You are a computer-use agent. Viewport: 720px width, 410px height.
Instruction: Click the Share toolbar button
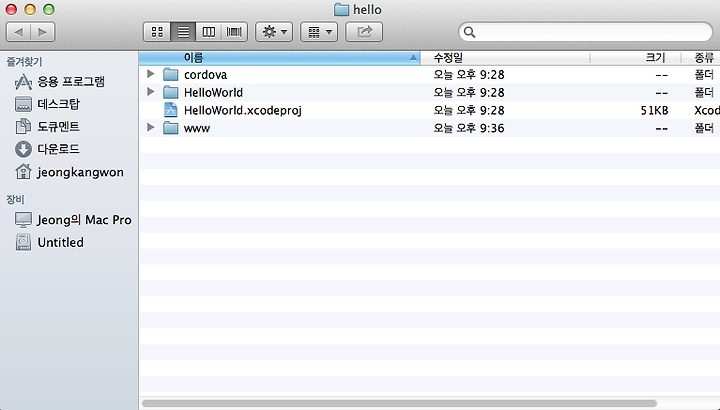pos(364,32)
